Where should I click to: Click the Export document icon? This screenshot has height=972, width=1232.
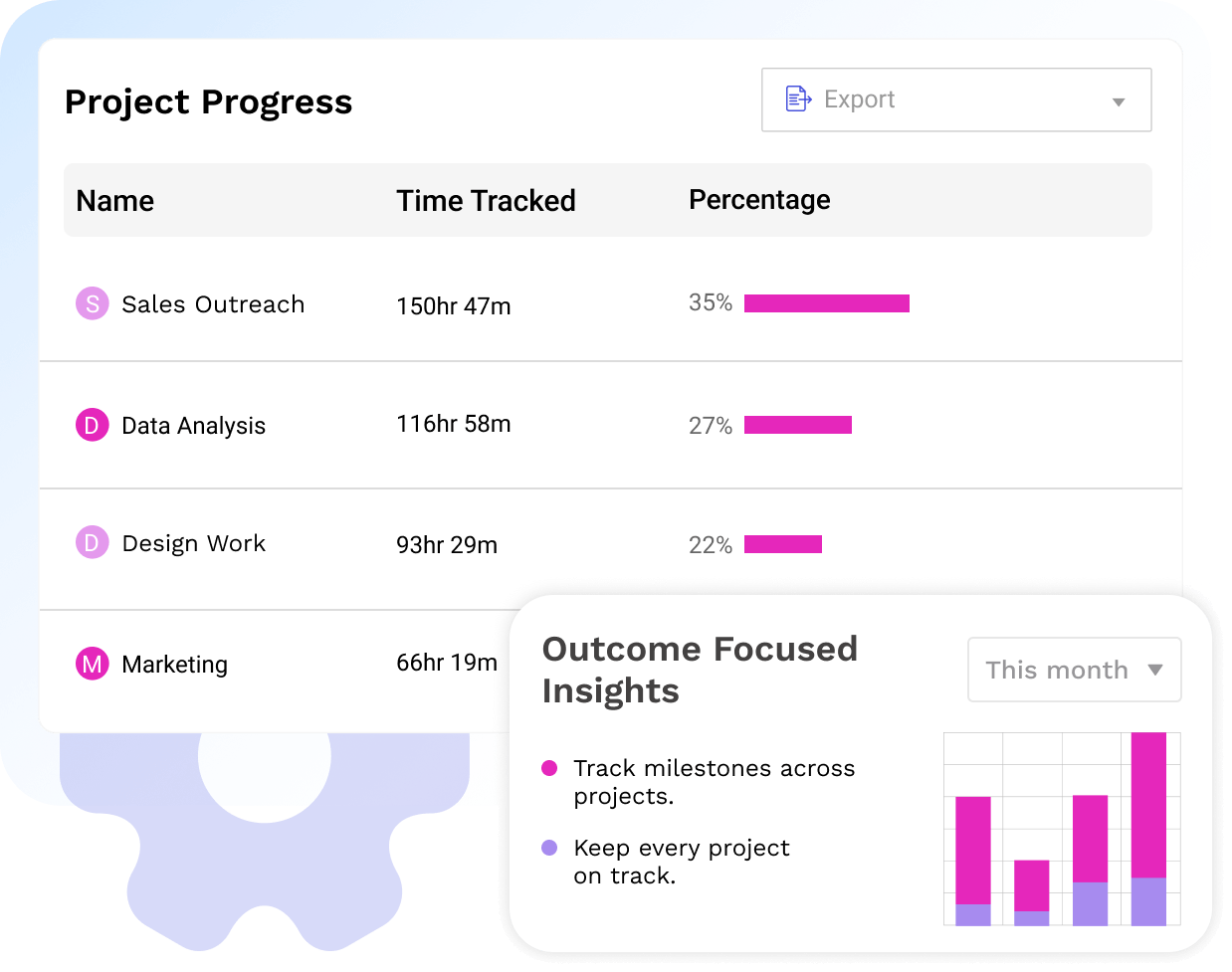coord(796,97)
